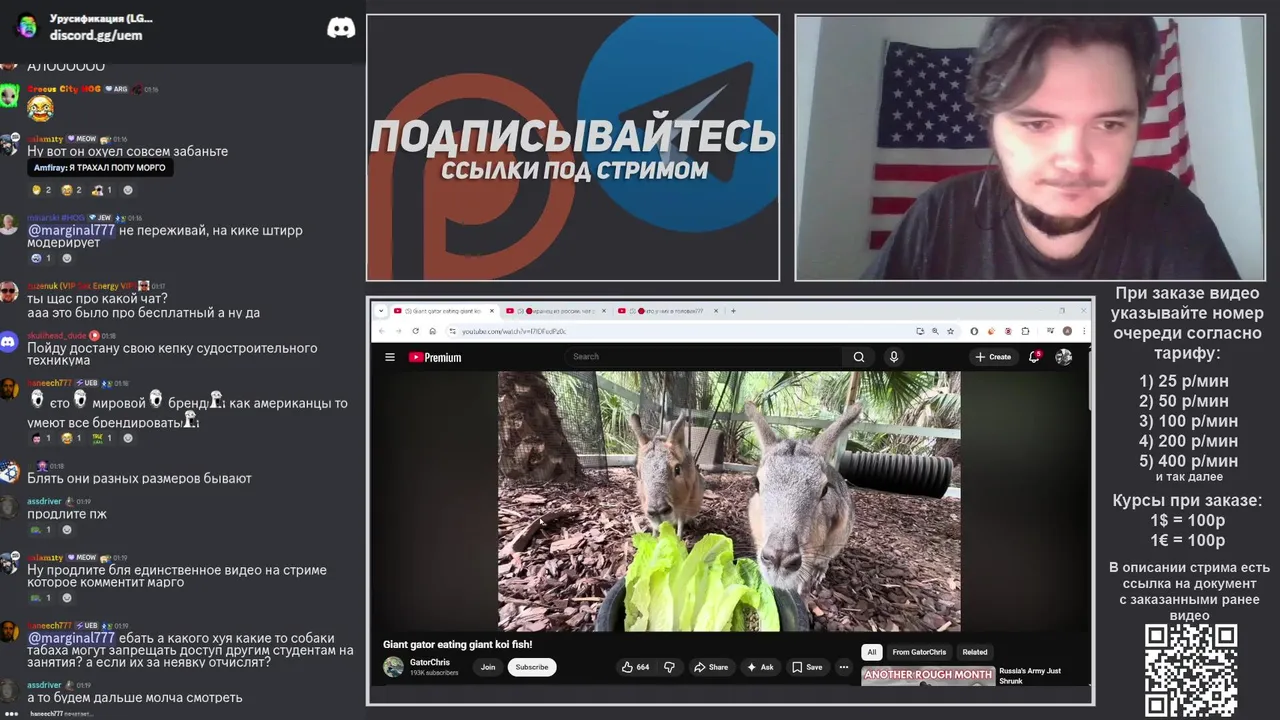Open YouTube account avatar menu
The width and height of the screenshot is (1280, 720).
pos(1064,357)
